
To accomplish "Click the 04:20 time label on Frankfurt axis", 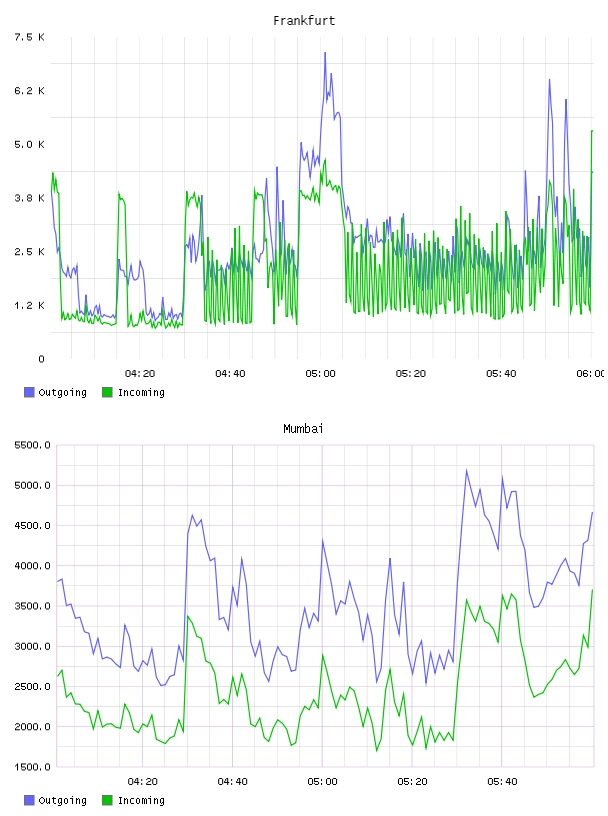I will (x=140, y=374).
